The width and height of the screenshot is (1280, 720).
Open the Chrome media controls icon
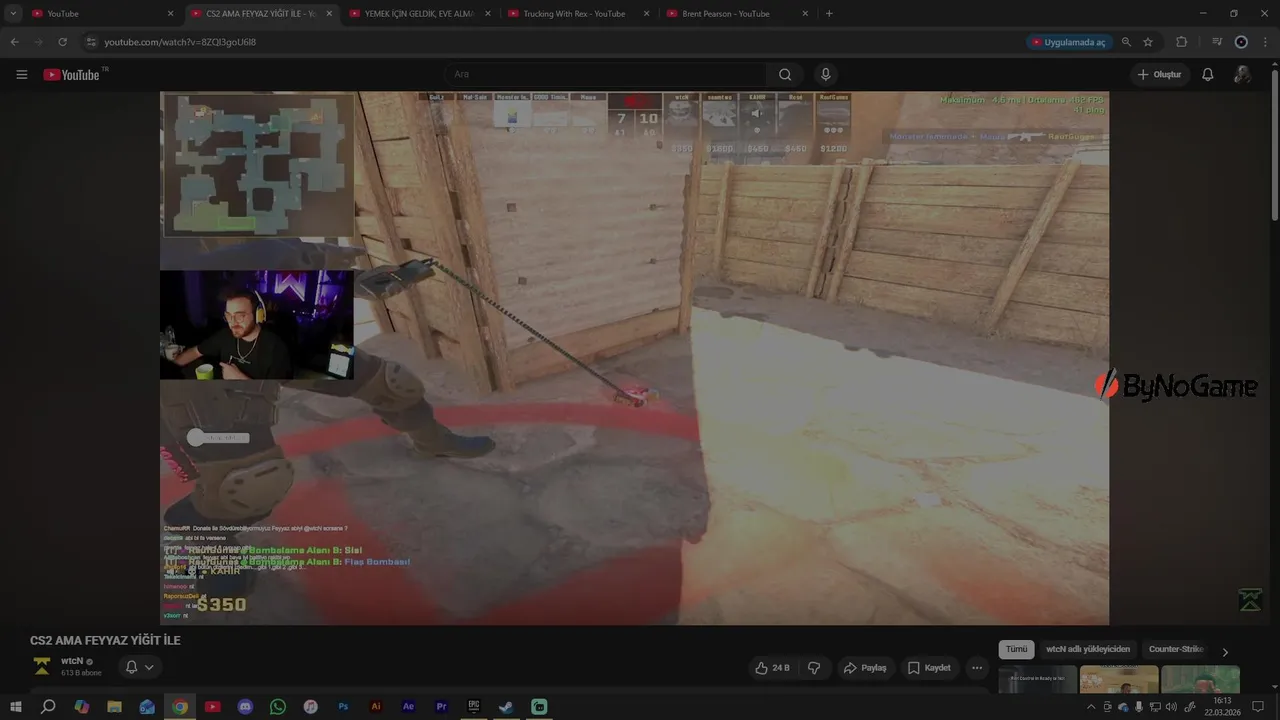(1217, 42)
